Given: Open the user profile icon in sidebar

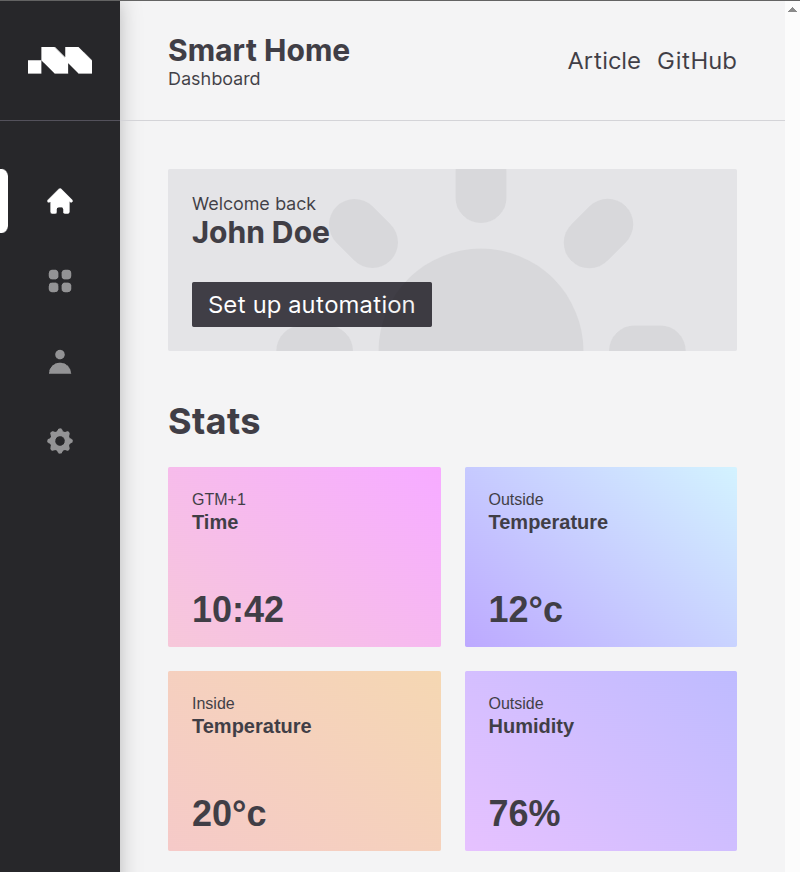Looking at the screenshot, I should (x=59, y=361).
